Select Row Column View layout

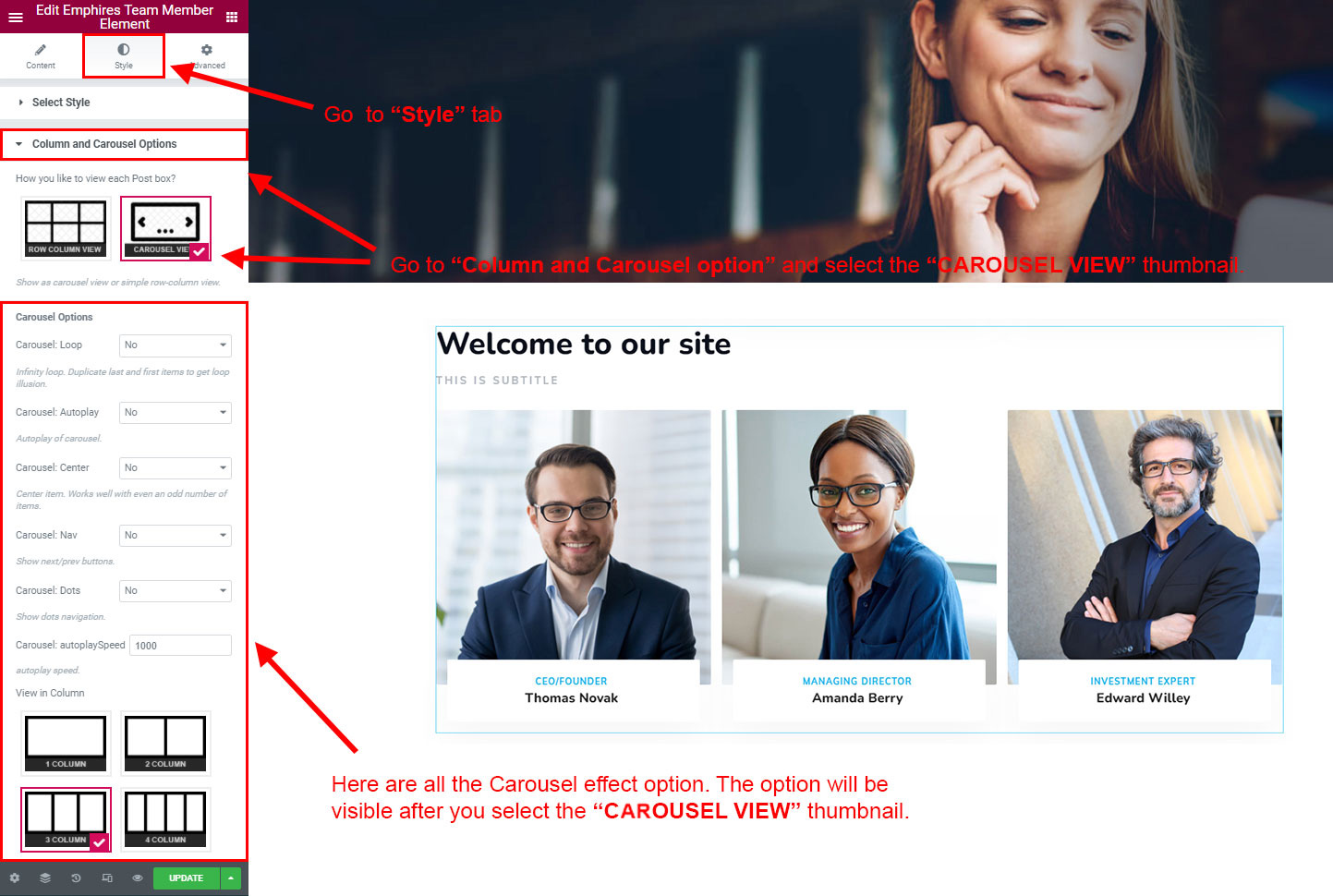click(x=66, y=228)
